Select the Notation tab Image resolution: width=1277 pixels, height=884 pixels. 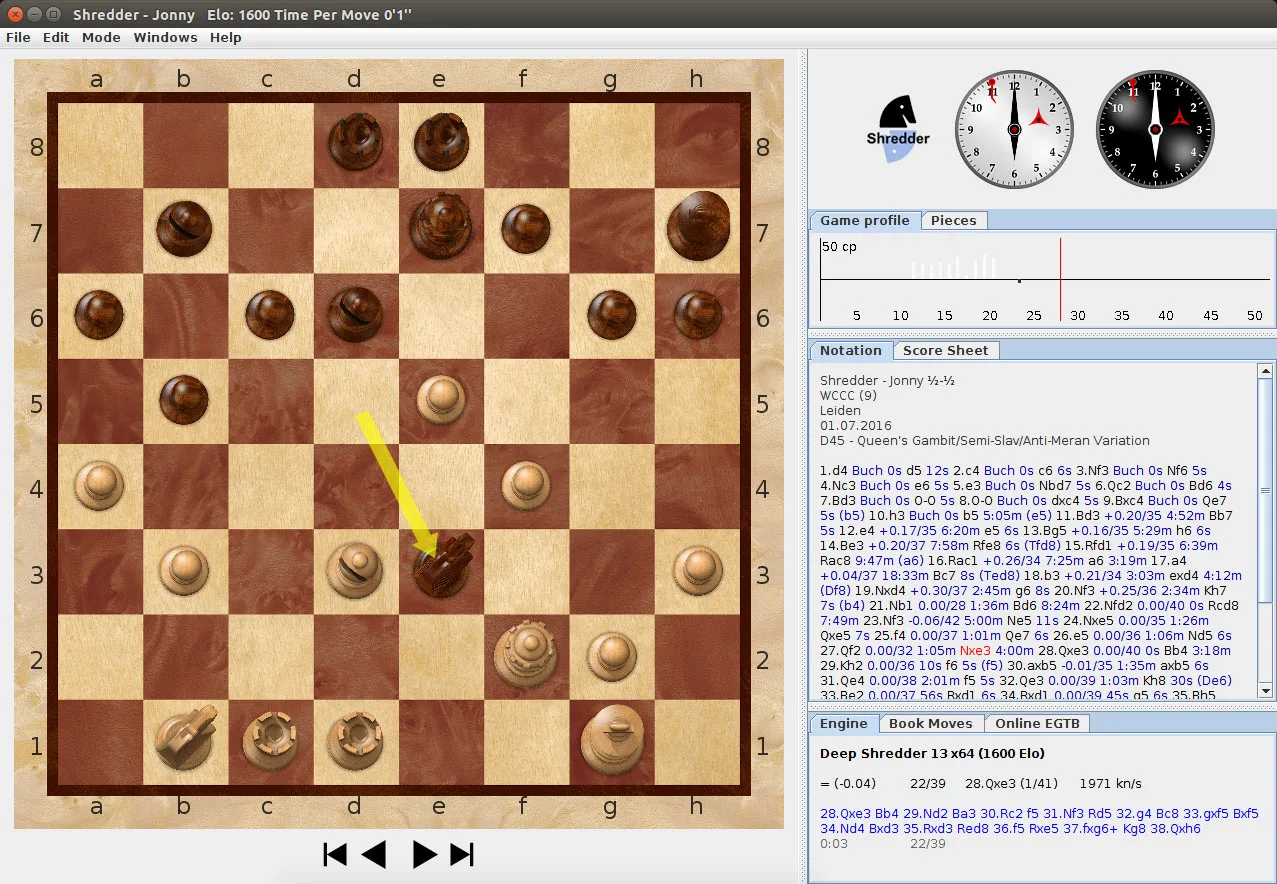[850, 350]
